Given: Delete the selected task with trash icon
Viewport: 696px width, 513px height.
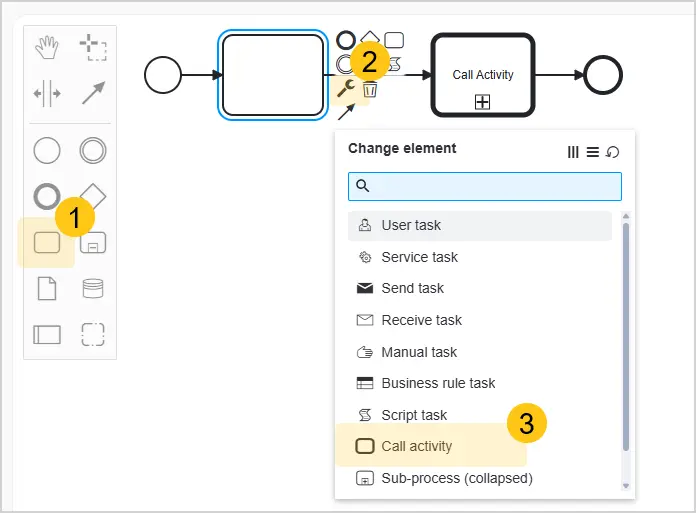Looking at the screenshot, I should pyautogui.click(x=370, y=90).
